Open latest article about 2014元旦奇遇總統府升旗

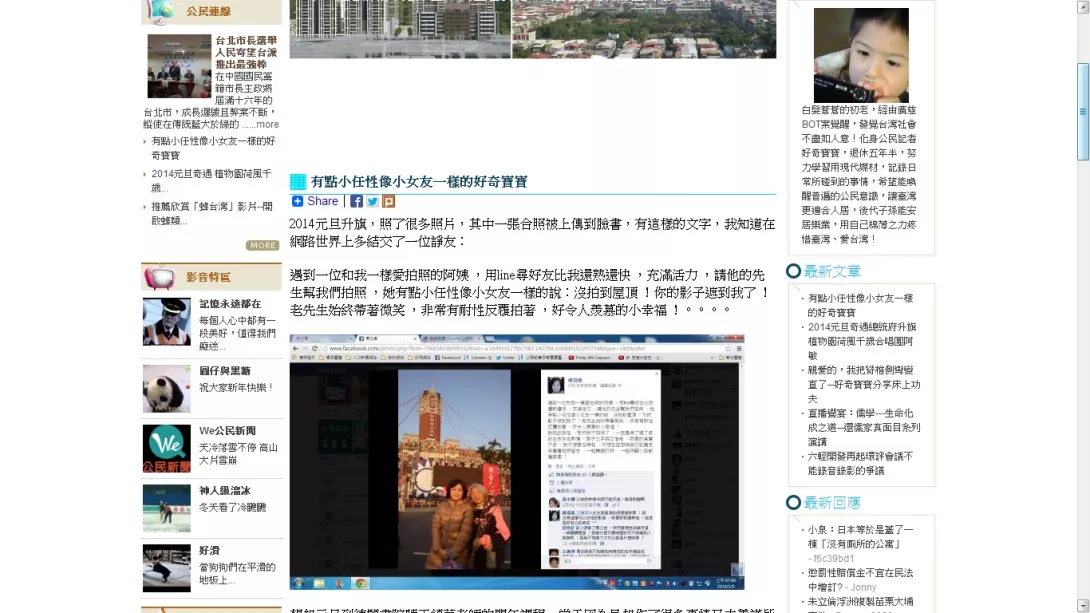coord(861,334)
